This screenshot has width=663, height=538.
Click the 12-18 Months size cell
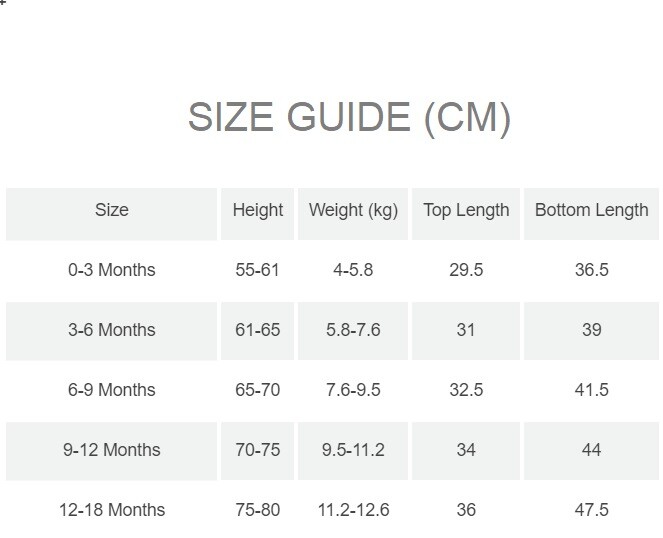point(112,510)
